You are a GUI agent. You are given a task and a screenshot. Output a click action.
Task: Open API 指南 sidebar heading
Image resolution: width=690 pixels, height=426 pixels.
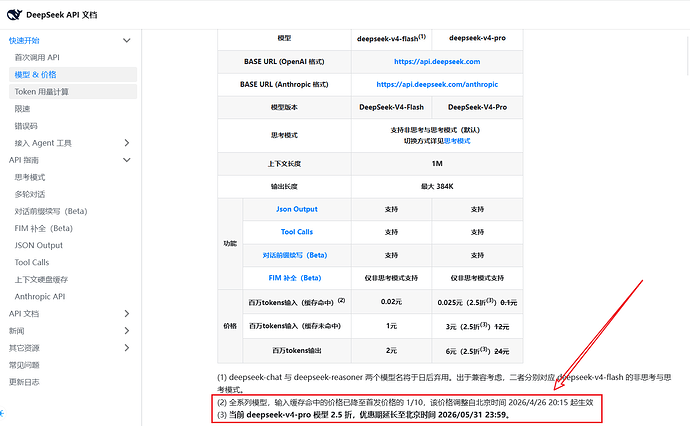[x=24, y=160]
